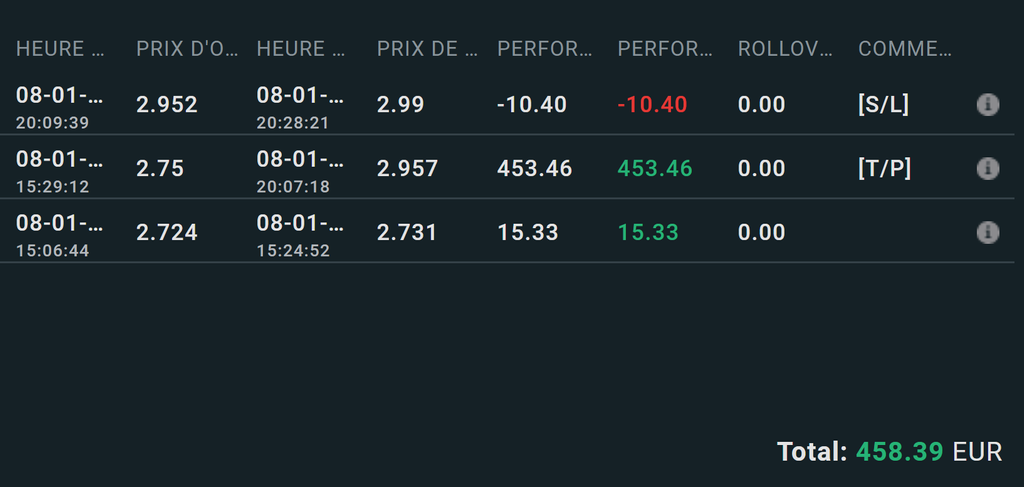The image size is (1024, 487).
Task: Sort by PRIX DE... column header
Action: pyautogui.click(x=423, y=48)
